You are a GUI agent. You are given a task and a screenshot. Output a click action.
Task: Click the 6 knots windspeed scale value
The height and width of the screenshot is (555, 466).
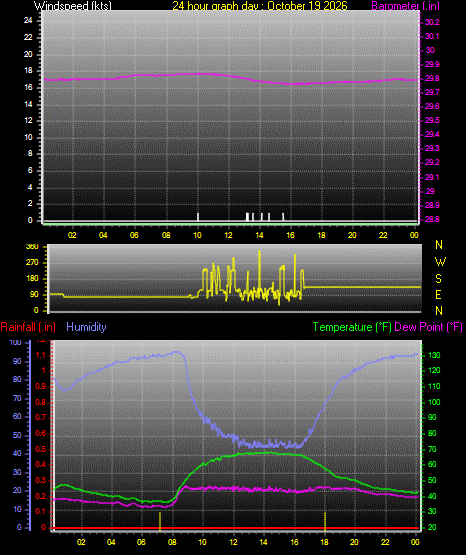(30, 170)
